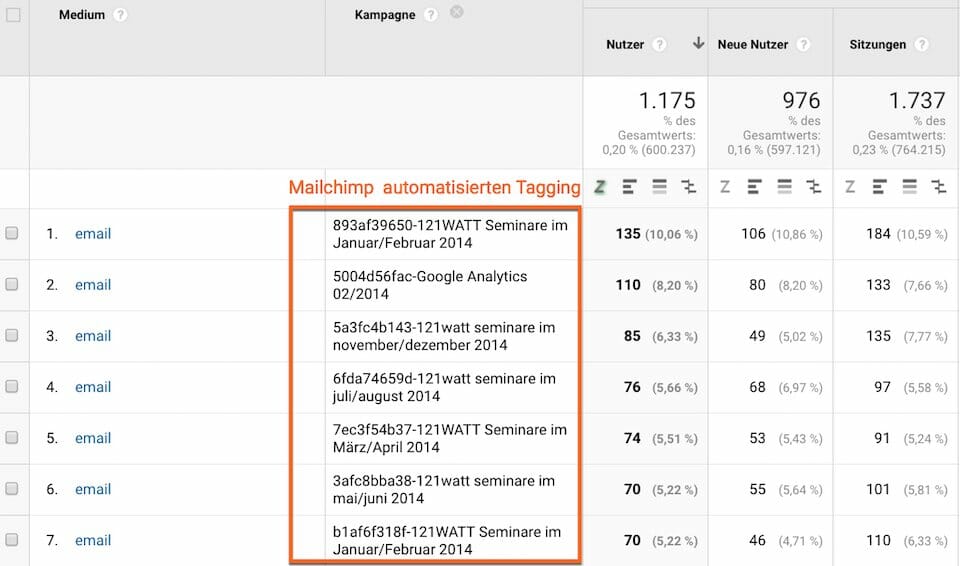Sort by the Neue Nutzer column header
Viewport: 960px width, 566px height.
point(753,44)
